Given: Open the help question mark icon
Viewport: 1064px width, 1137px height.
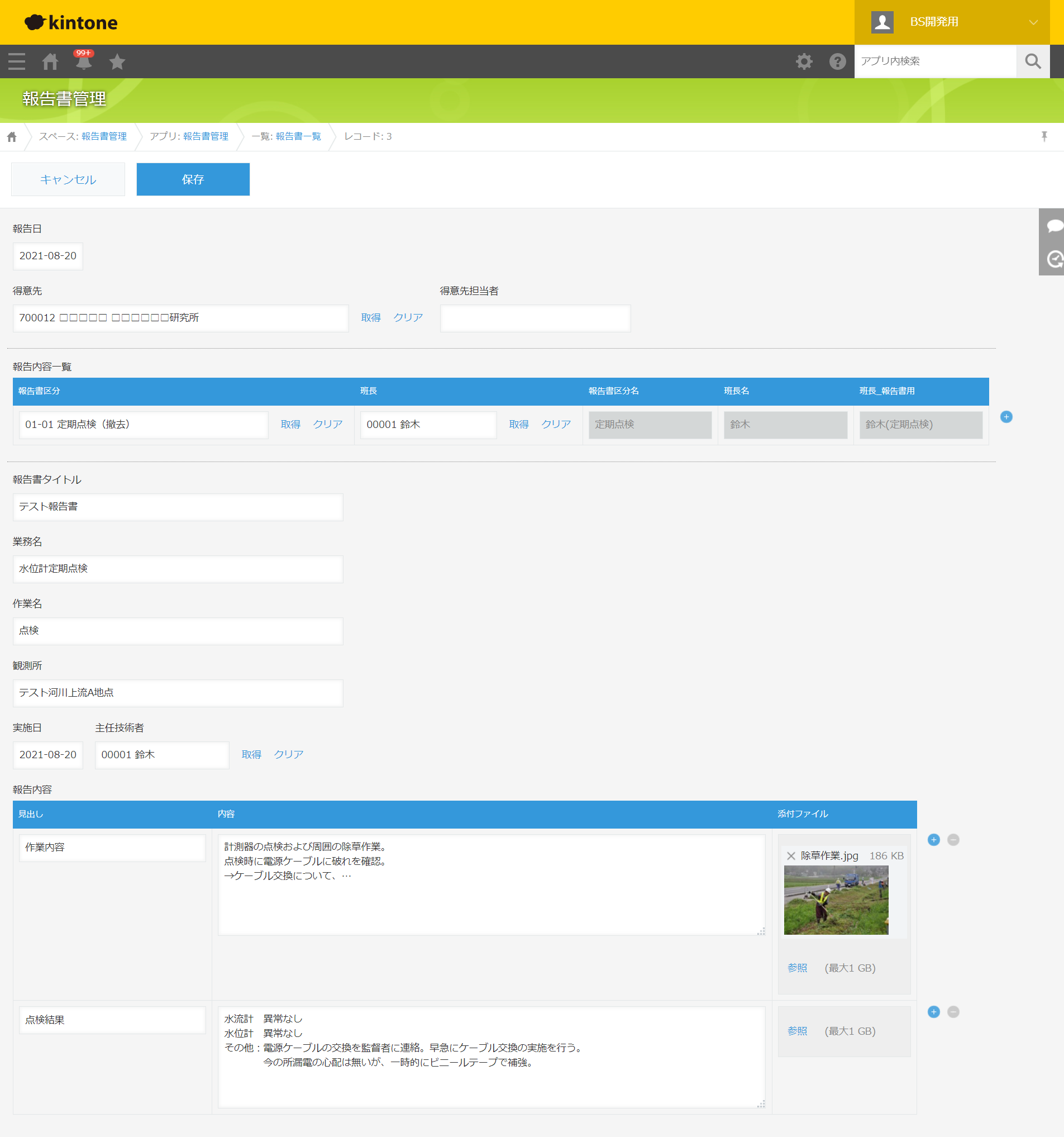Looking at the screenshot, I should tap(838, 61).
